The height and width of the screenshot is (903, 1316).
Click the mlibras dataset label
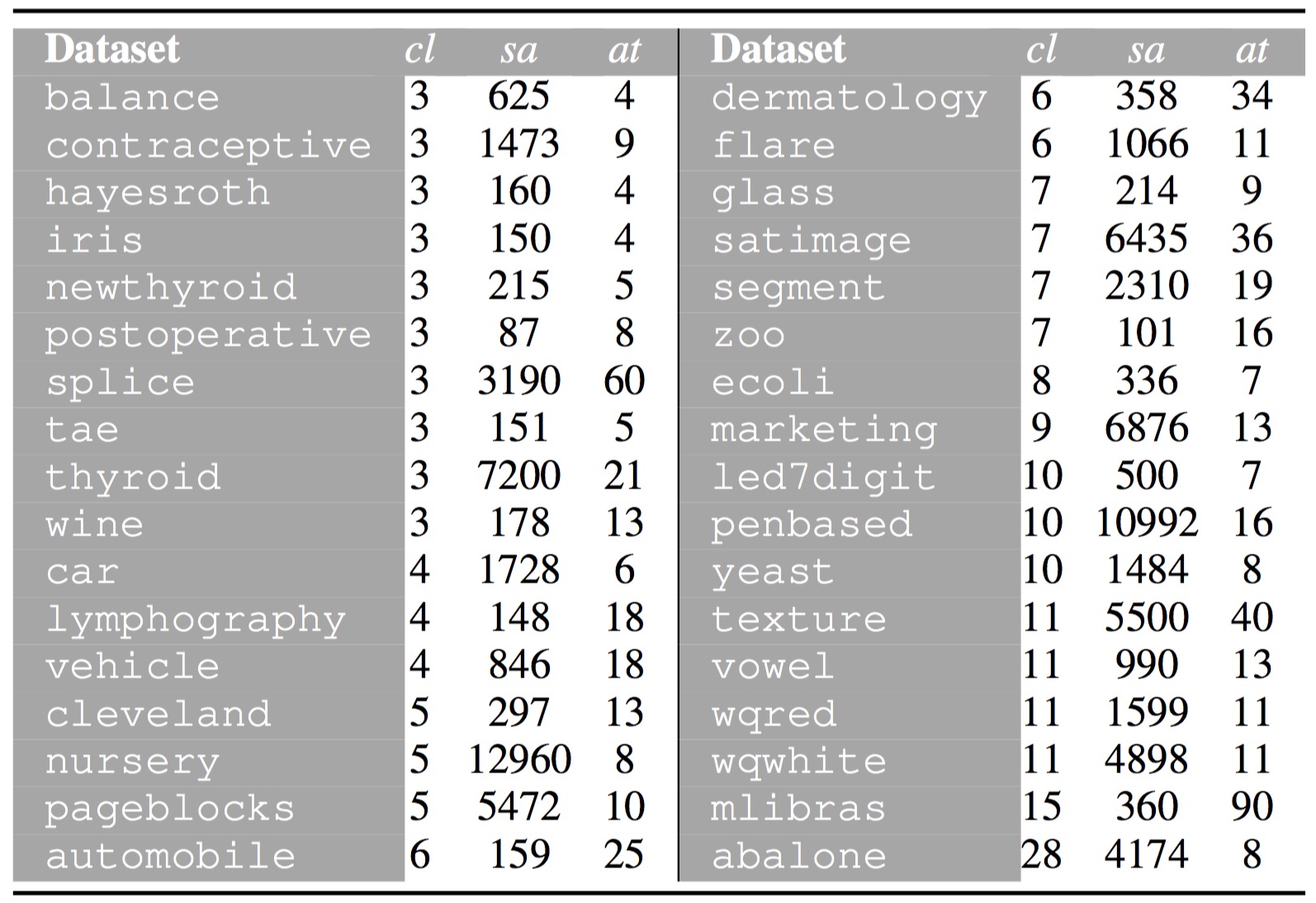(x=798, y=808)
